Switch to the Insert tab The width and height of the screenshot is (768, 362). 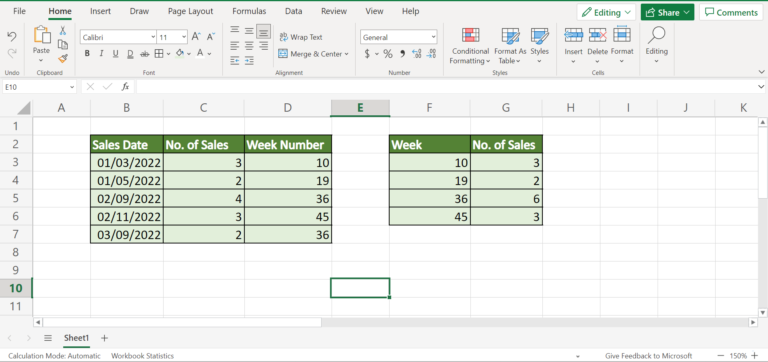pyautogui.click(x=100, y=11)
